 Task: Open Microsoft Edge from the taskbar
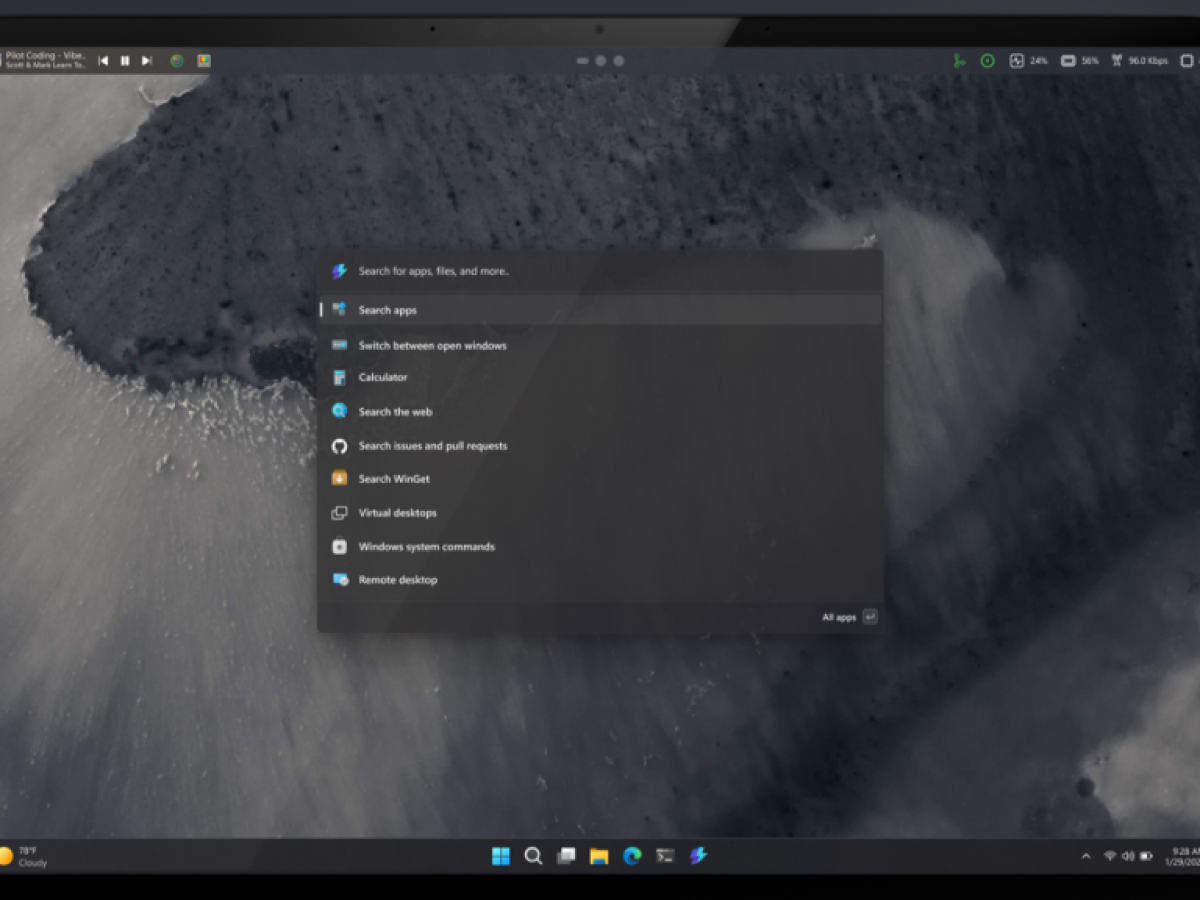(x=632, y=856)
